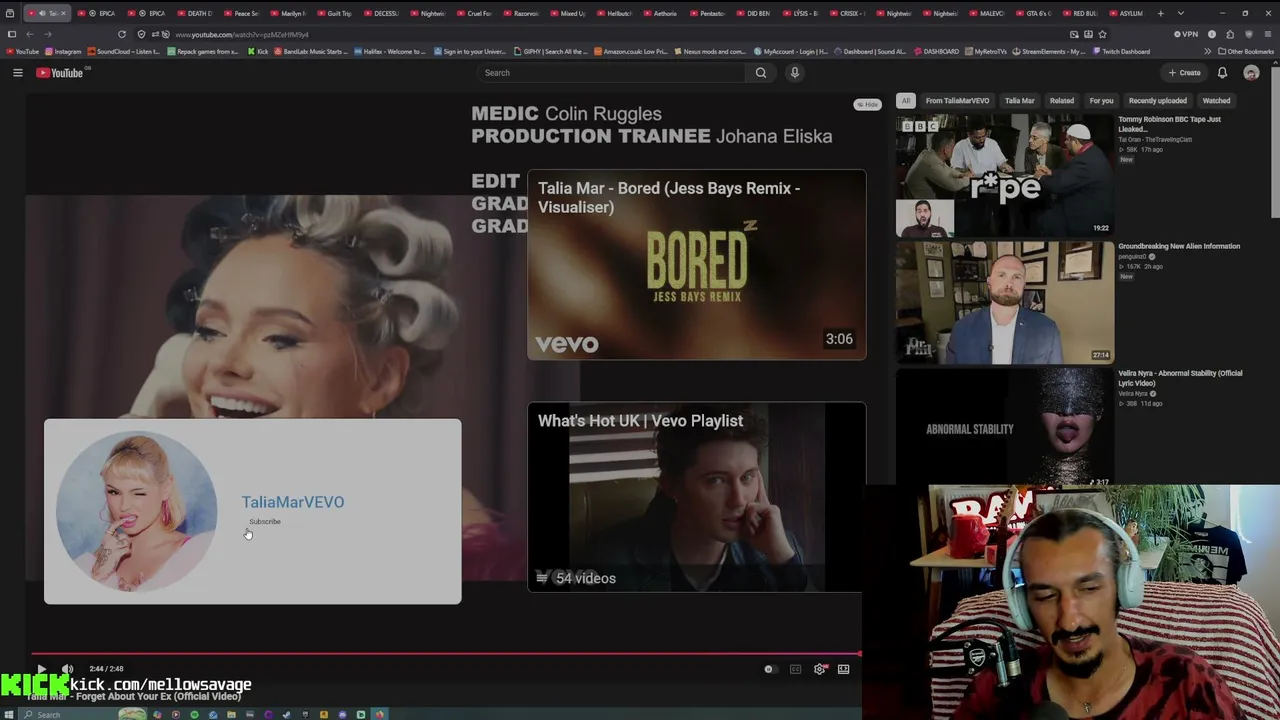
Task: Play the video with the play button
Action: click(x=41, y=669)
